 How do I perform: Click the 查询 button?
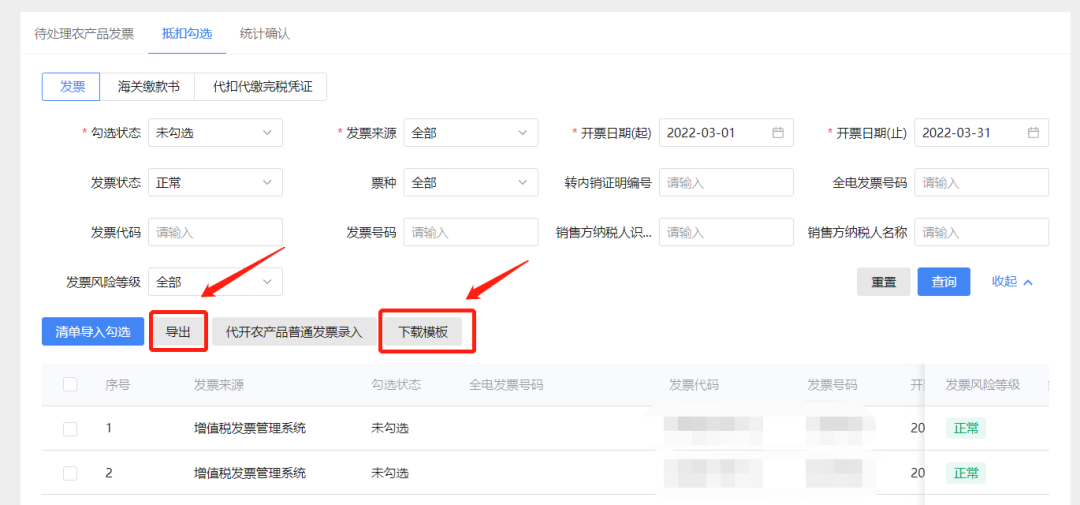pyautogui.click(x=944, y=282)
